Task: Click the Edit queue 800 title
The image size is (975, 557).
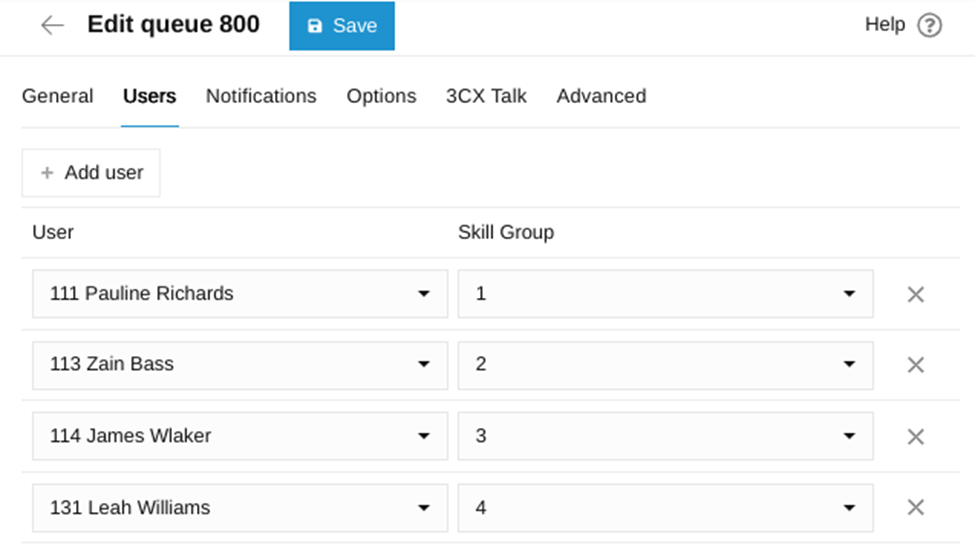Action: tap(173, 24)
